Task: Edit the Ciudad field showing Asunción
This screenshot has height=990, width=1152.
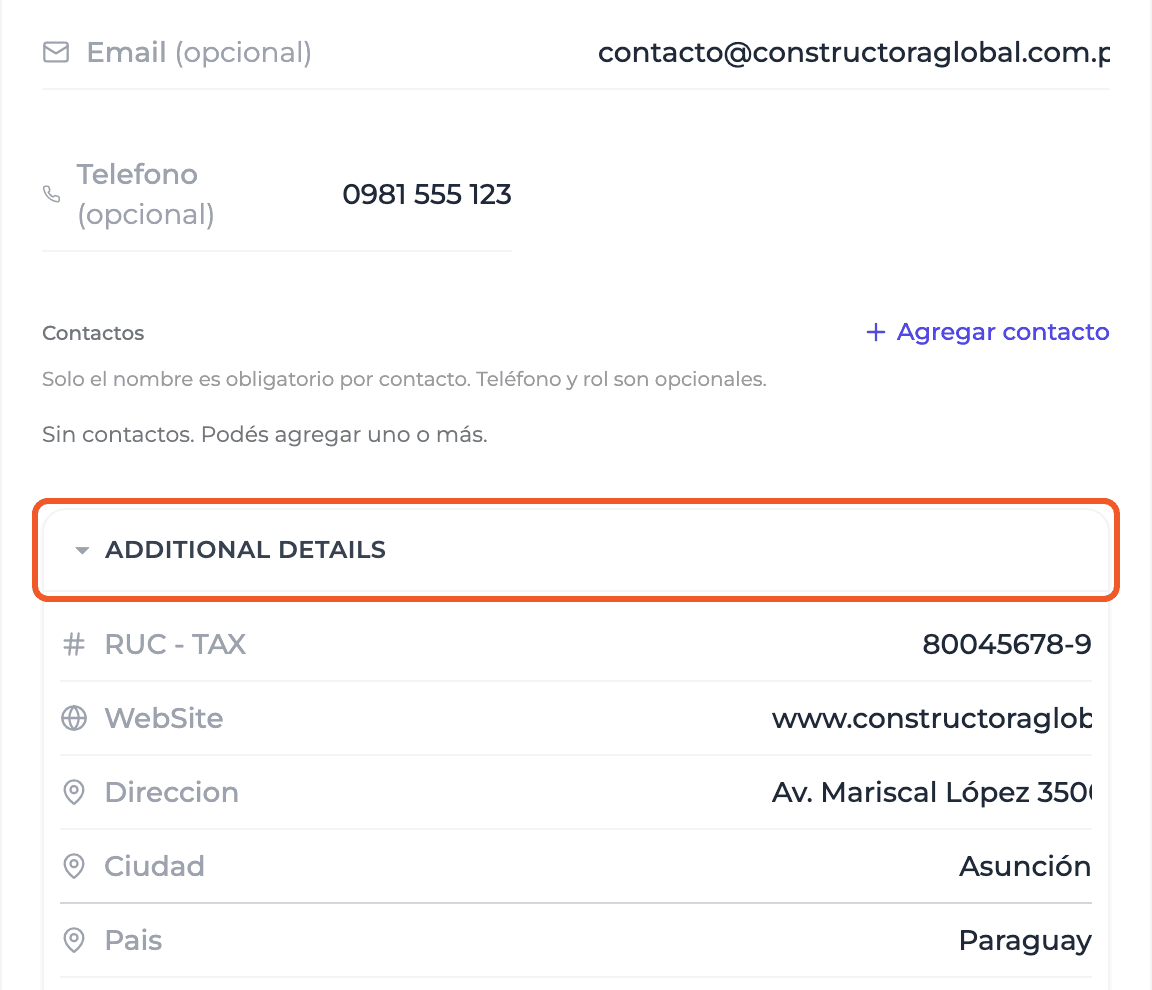Action: (x=1025, y=867)
